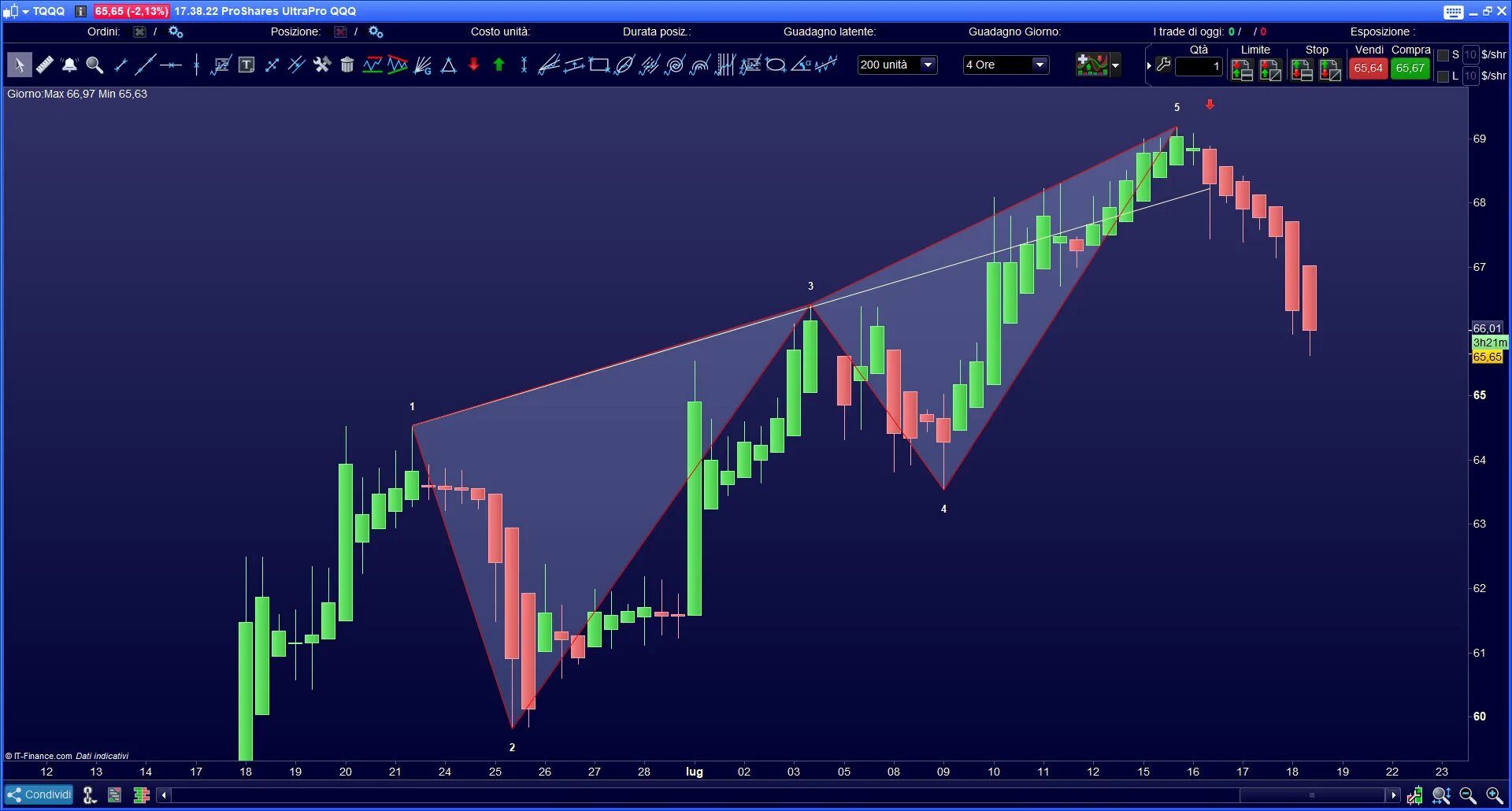Select the ruler measurement tool

[45, 65]
